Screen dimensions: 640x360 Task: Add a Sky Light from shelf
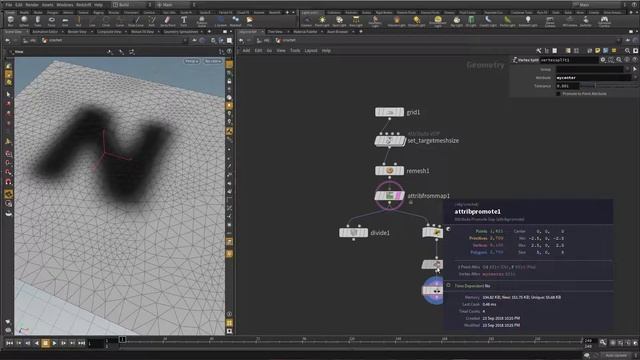456,20
